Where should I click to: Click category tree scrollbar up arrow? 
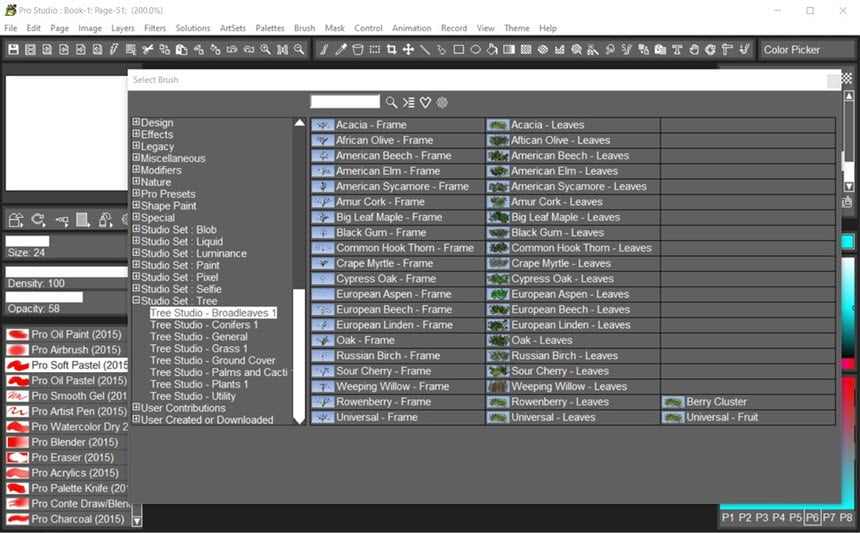pyautogui.click(x=299, y=122)
